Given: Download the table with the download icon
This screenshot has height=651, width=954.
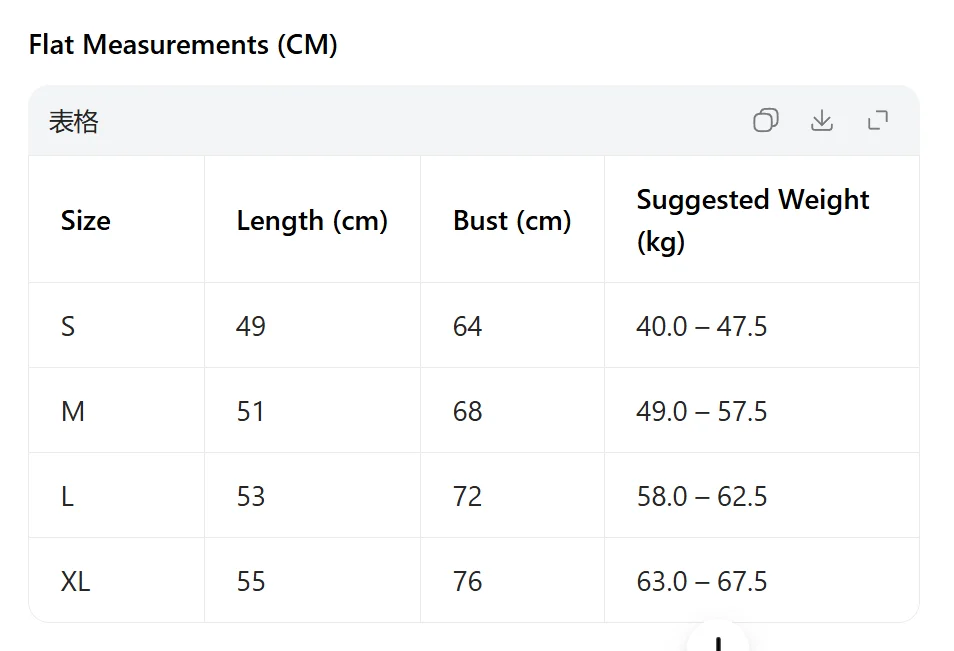Looking at the screenshot, I should (821, 120).
